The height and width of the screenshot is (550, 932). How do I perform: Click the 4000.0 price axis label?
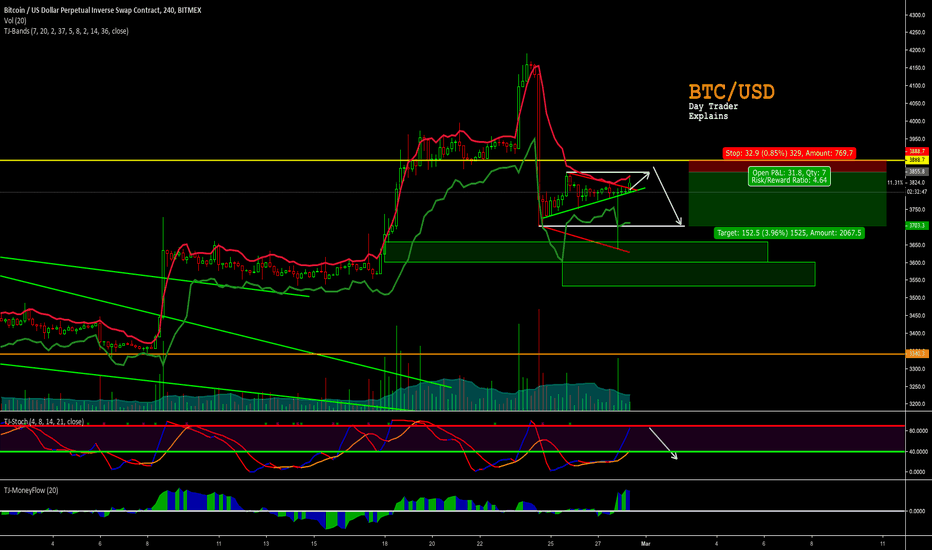(917, 121)
